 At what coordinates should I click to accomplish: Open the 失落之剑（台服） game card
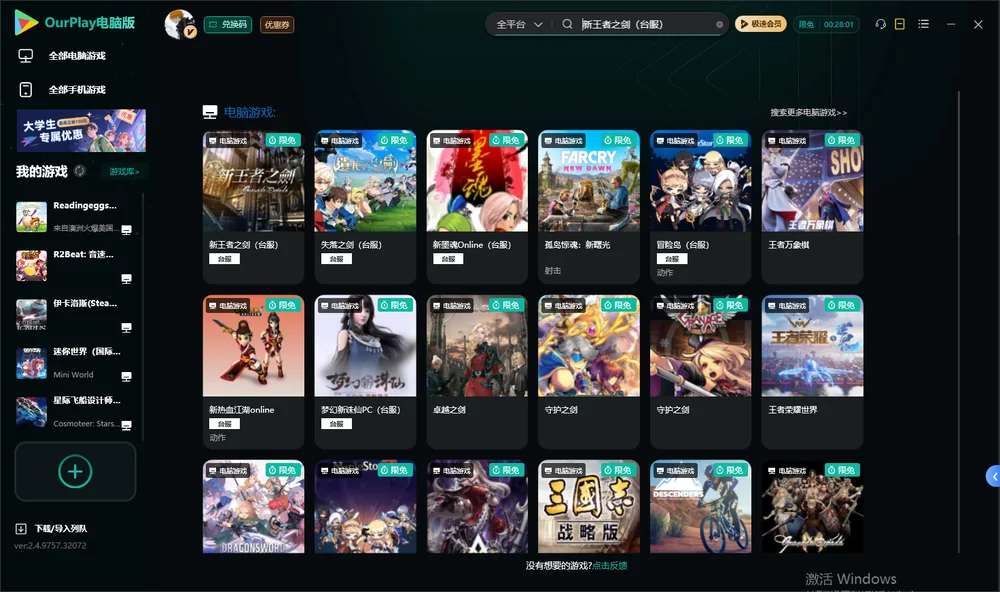pyautogui.click(x=365, y=207)
